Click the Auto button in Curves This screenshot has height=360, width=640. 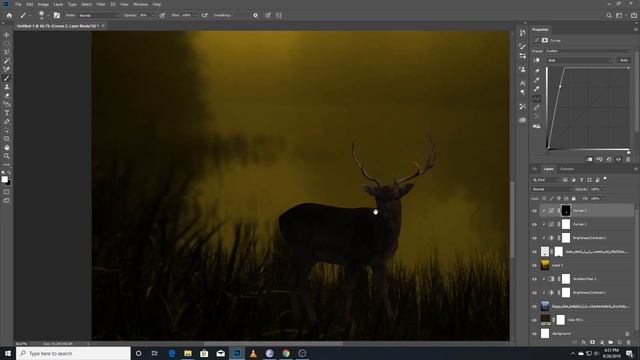point(624,60)
